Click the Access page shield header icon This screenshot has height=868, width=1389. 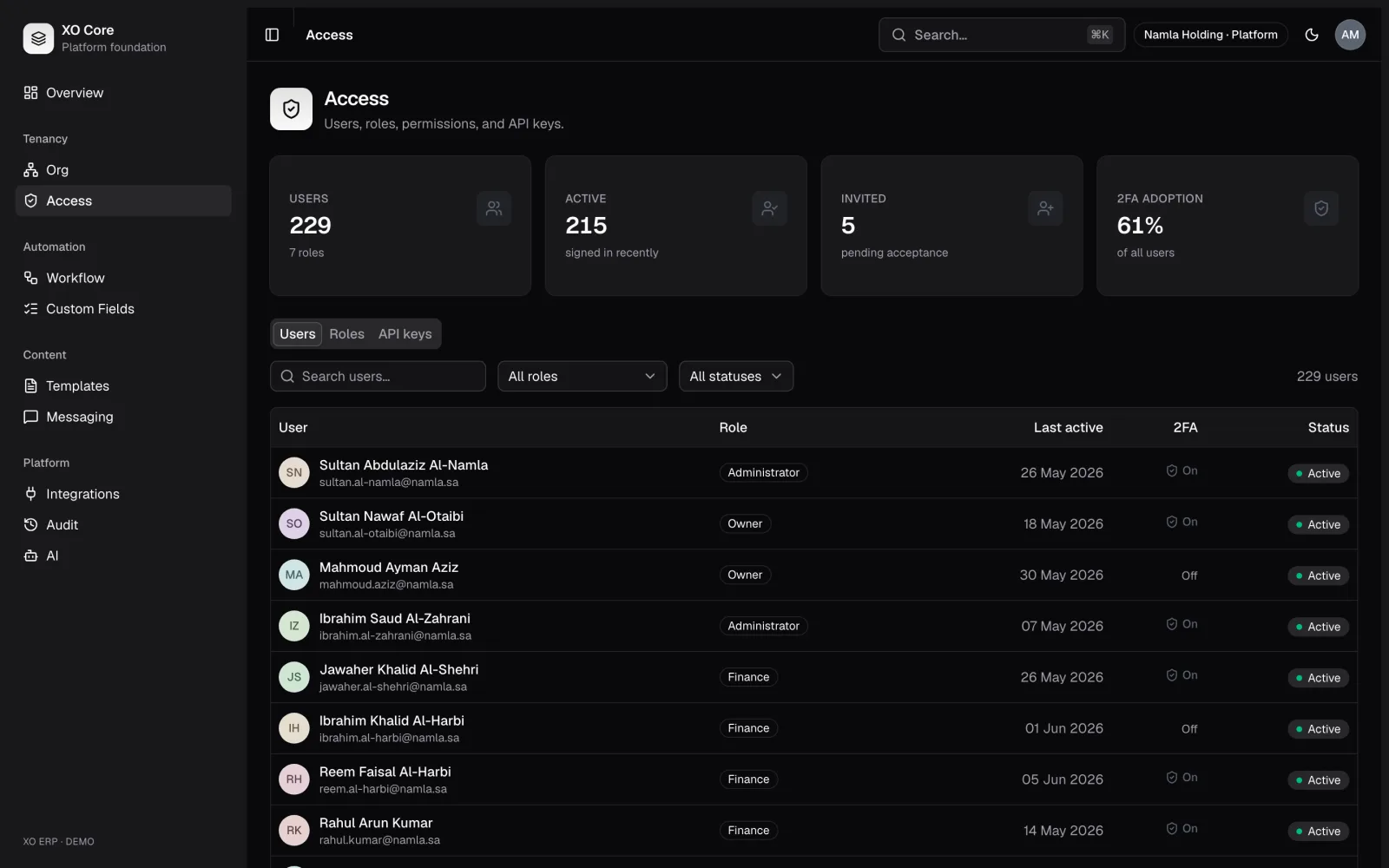point(291,108)
